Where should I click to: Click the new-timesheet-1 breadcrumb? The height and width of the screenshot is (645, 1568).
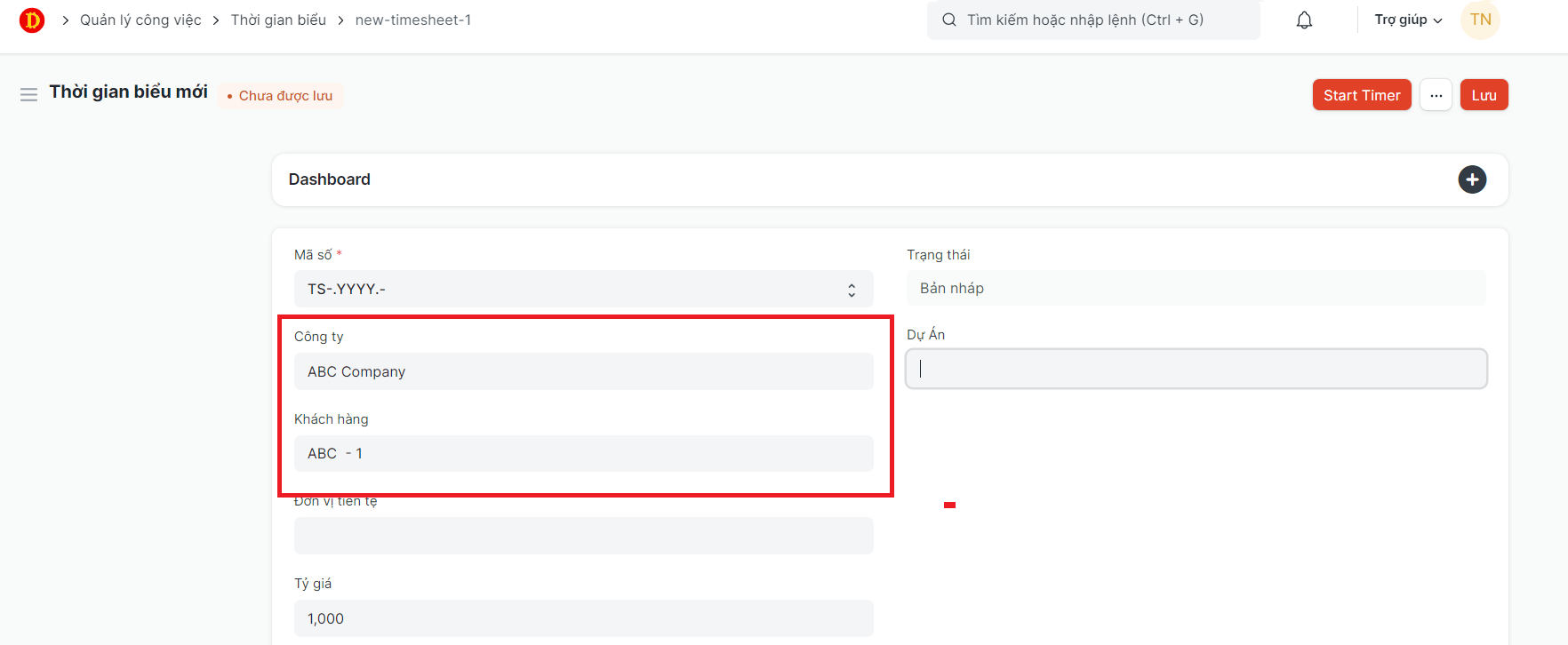coord(413,20)
